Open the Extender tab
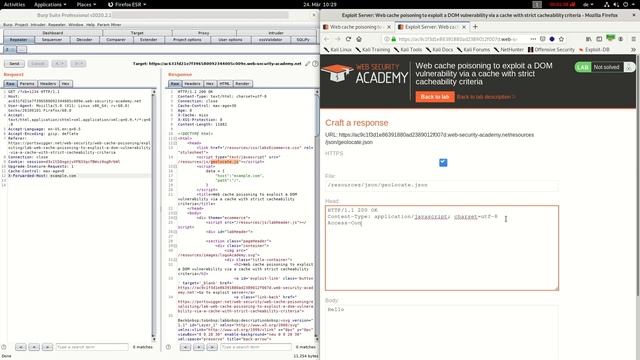The image size is (640, 360). tap(149, 40)
